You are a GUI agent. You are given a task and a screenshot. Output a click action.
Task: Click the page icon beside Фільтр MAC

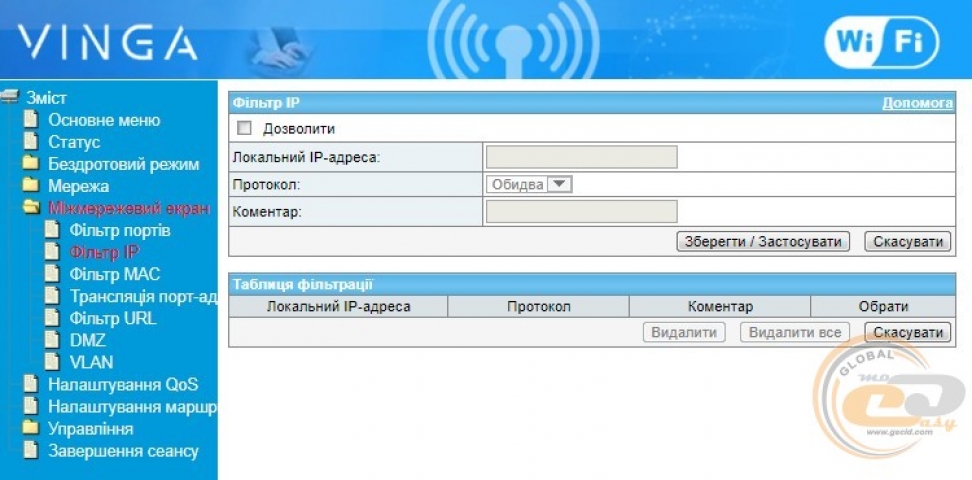tap(53, 273)
